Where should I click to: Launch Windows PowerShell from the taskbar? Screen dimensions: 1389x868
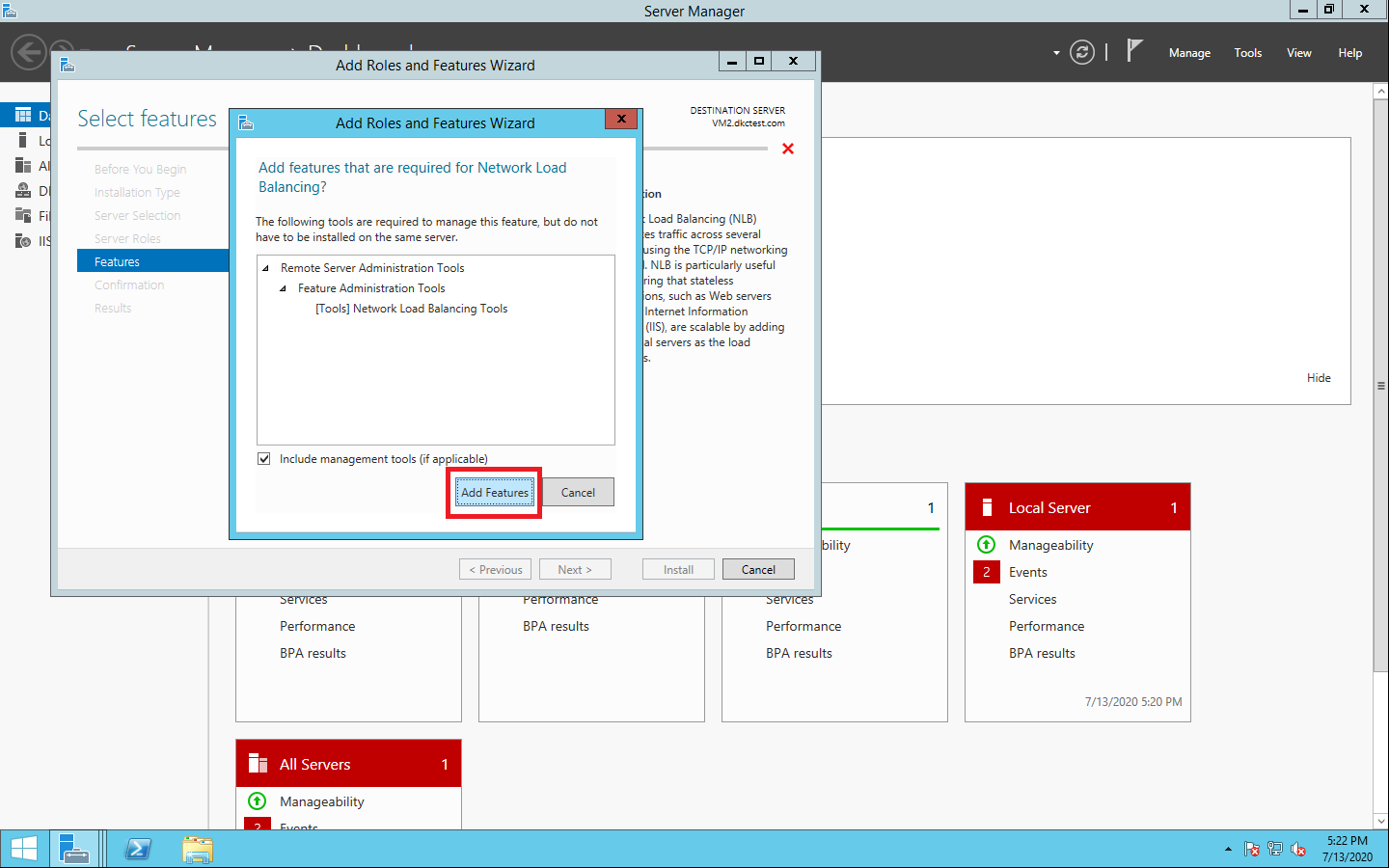pos(138,849)
